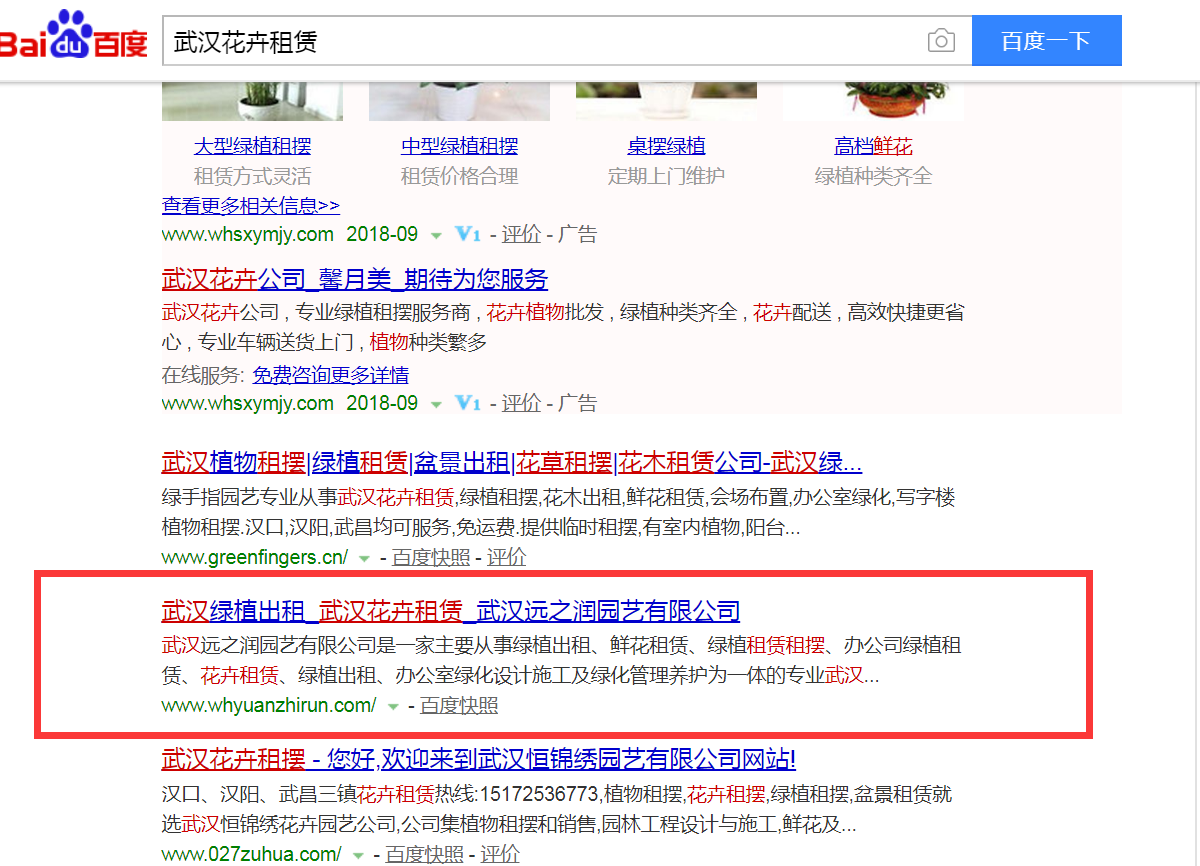The height and width of the screenshot is (866, 1200).
Task: Expand dropdown arrow next to www.greenfingers.cn
Action: coord(364,558)
